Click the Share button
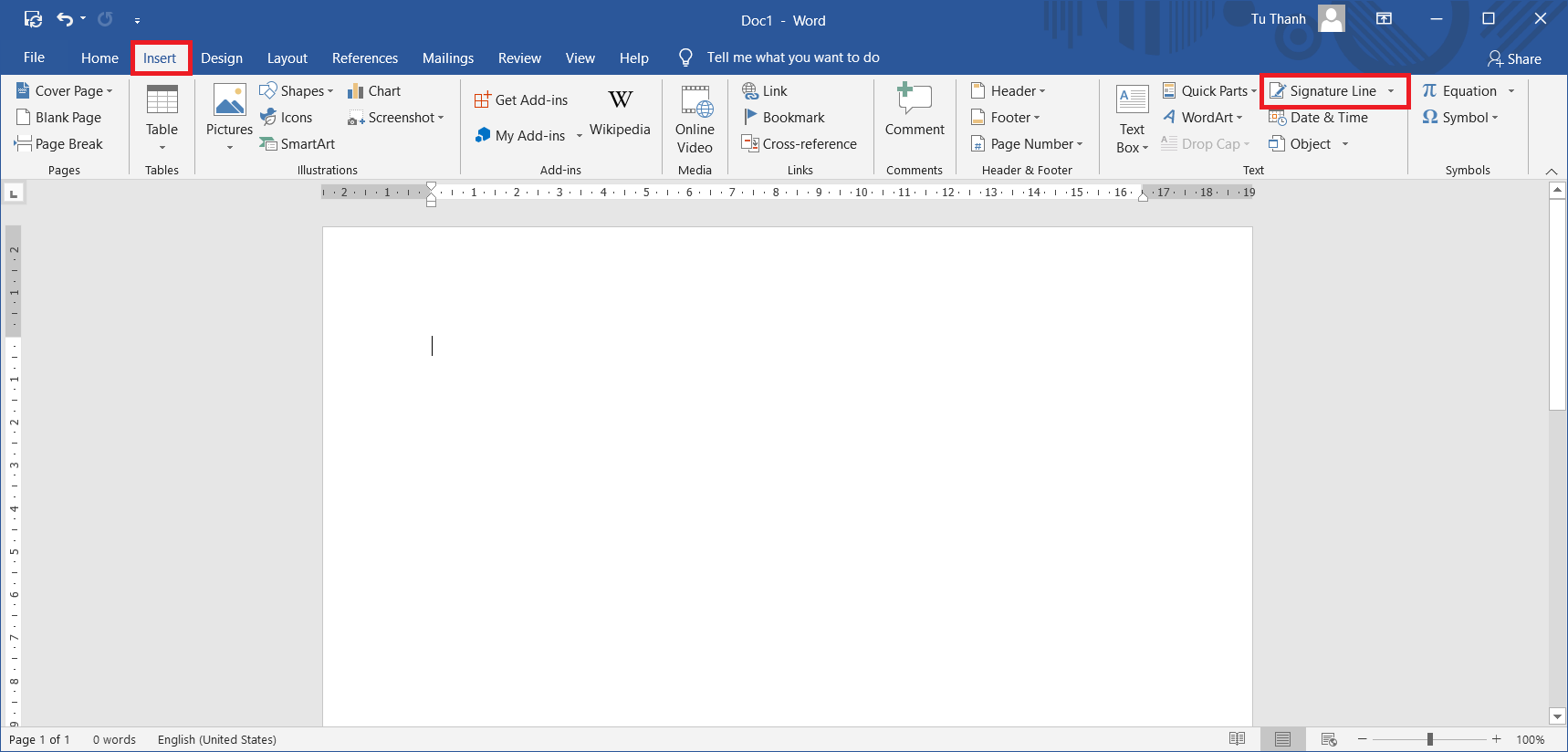1568x752 pixels. click(x=1514, y=58)
